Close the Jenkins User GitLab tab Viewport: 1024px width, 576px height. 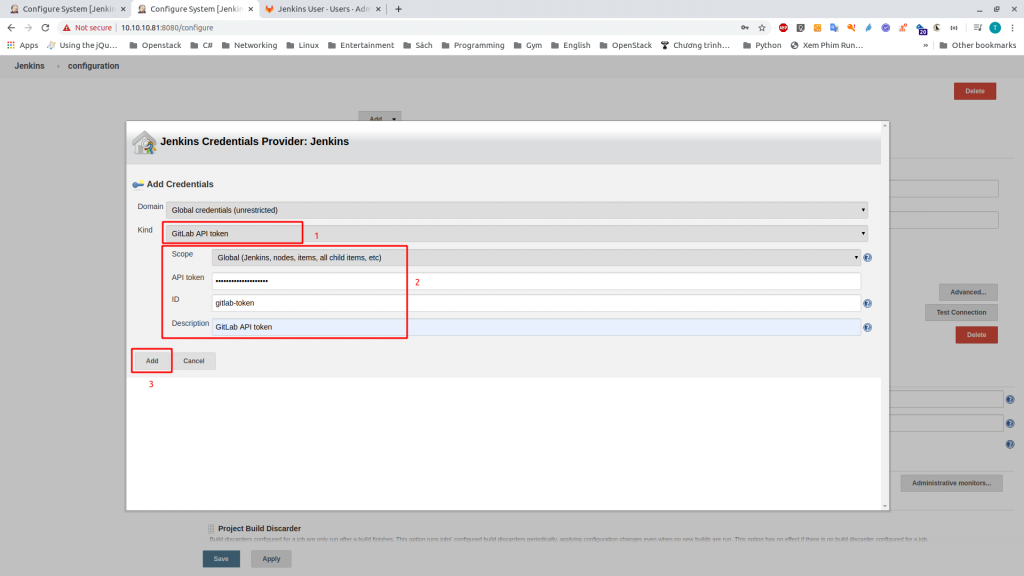[x=378, y=9]
